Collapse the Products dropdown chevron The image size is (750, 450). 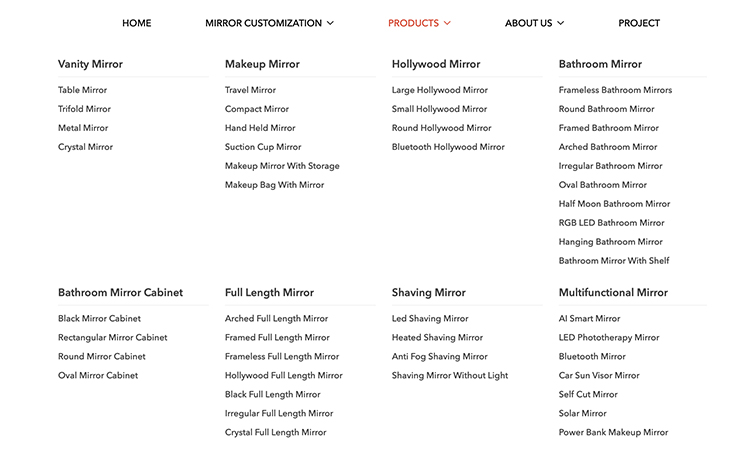(447, 23)
